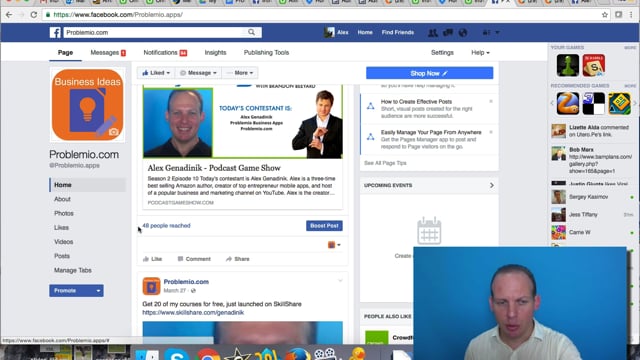Viewport: 640px width, 360px height.
Task: Click Home in the Facebook top bar
Action: click(x=365, y=32)
